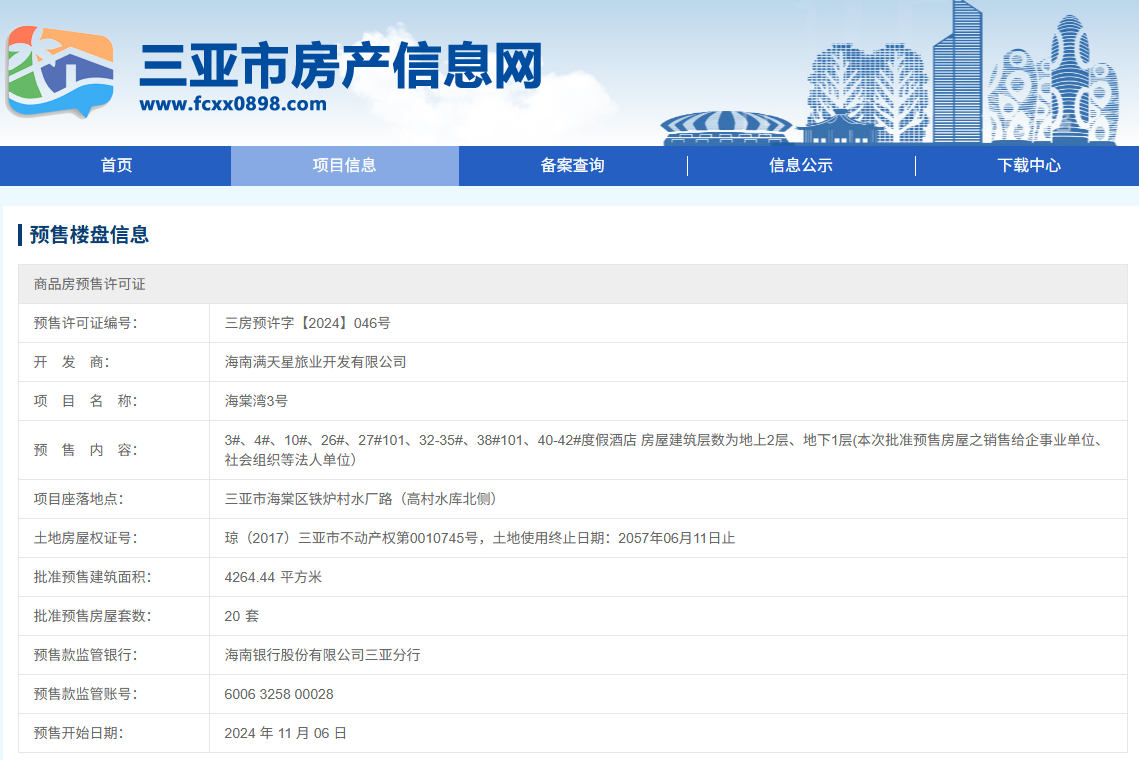Viewport: 1139px width, 760px height.
Task: Click project name 海棠湾3号
Action: coord(256,401)
